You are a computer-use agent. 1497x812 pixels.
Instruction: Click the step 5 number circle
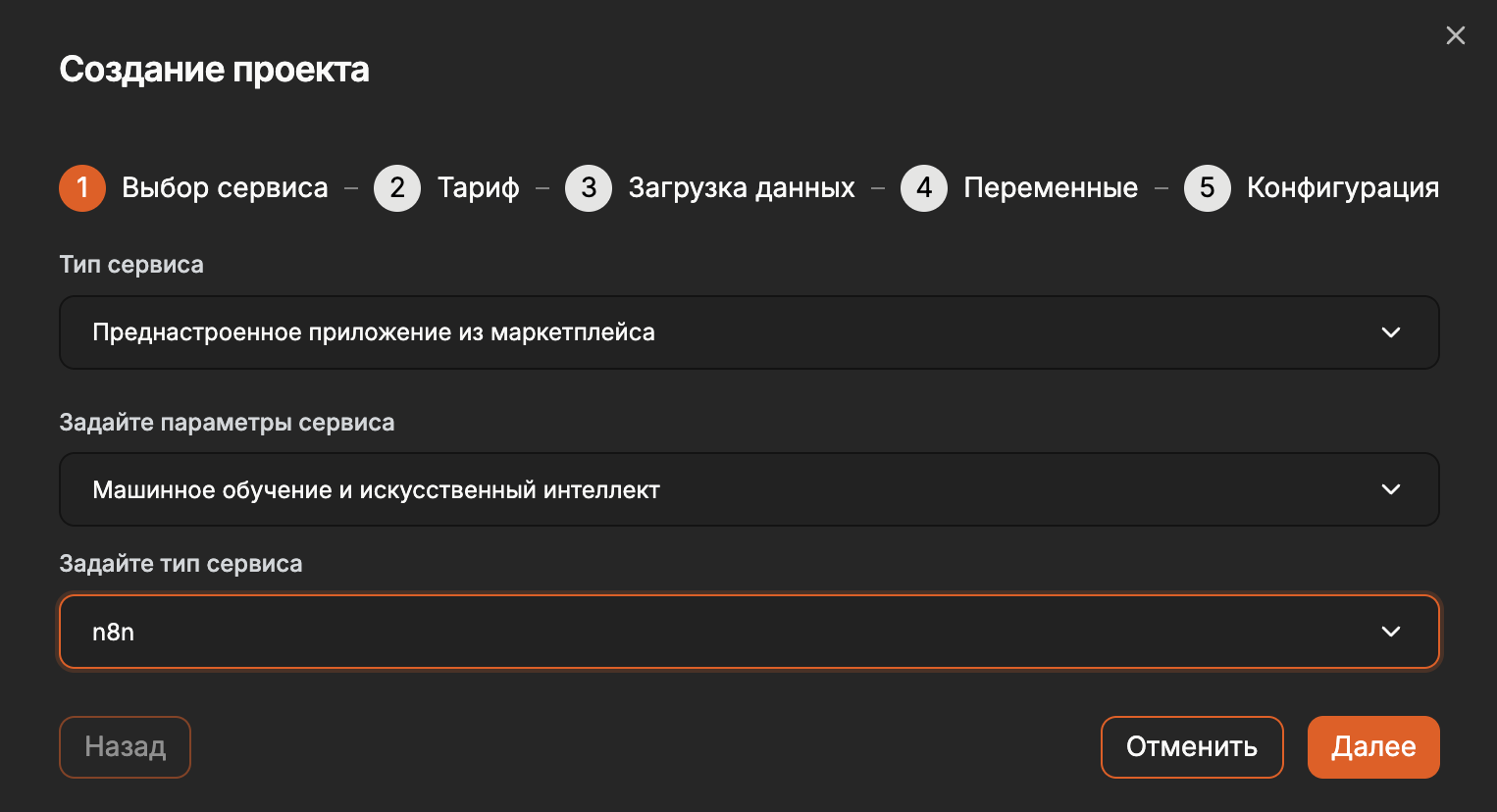click(1208, 188)
